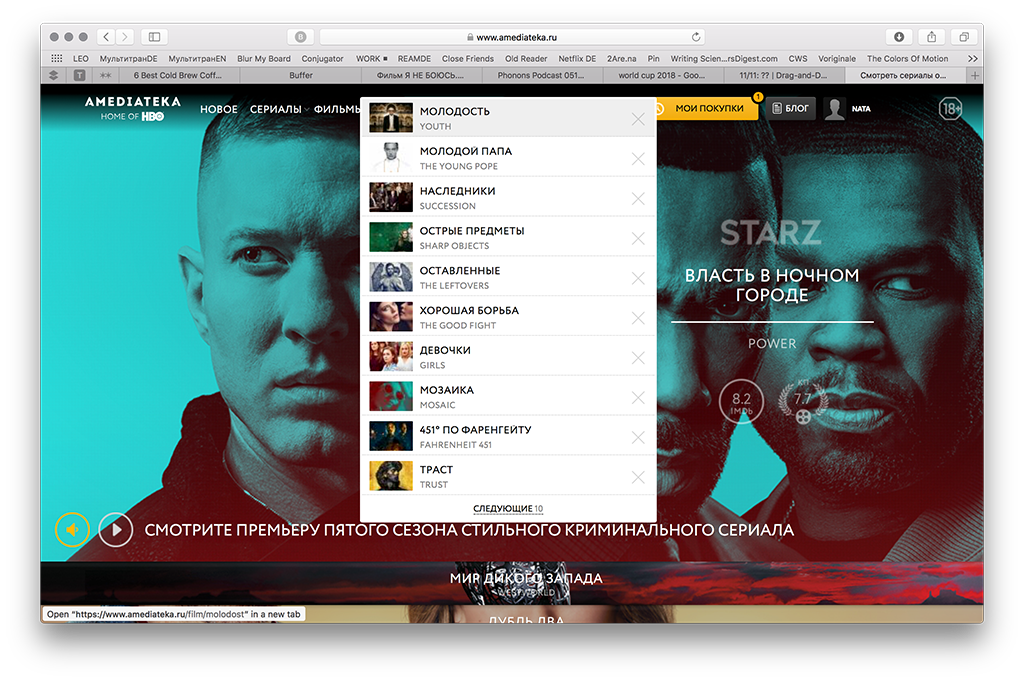Open Наследники Succession entry

(x=508, y=197)
